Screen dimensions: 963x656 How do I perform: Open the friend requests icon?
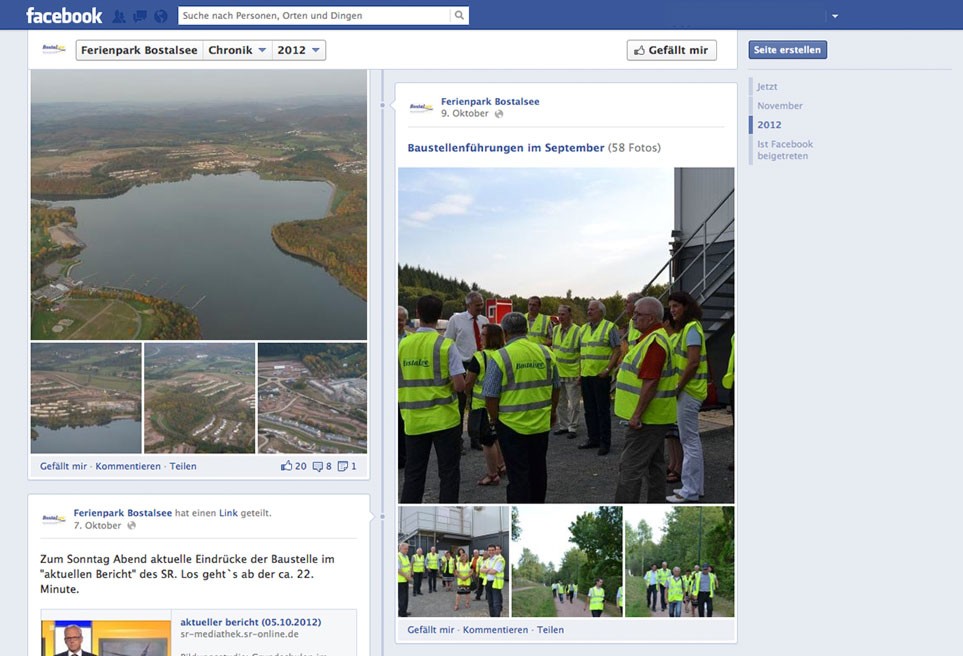(x=119, y=16)
